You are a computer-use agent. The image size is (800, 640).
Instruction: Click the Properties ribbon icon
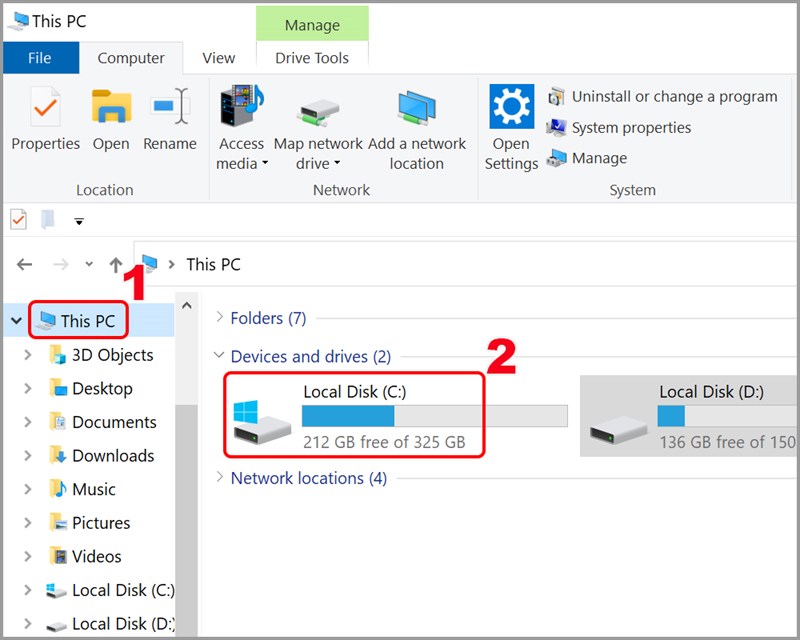coord(45,107)
